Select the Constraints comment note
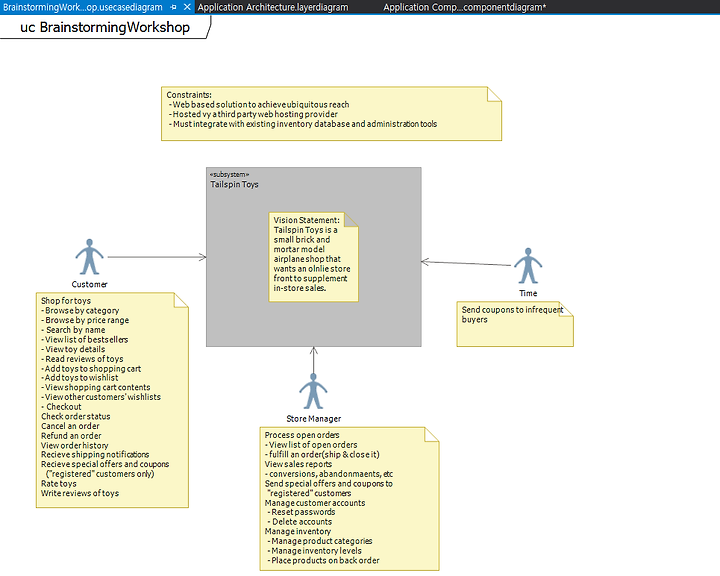Viewport: 720px width, 576px height. [331, 113]
